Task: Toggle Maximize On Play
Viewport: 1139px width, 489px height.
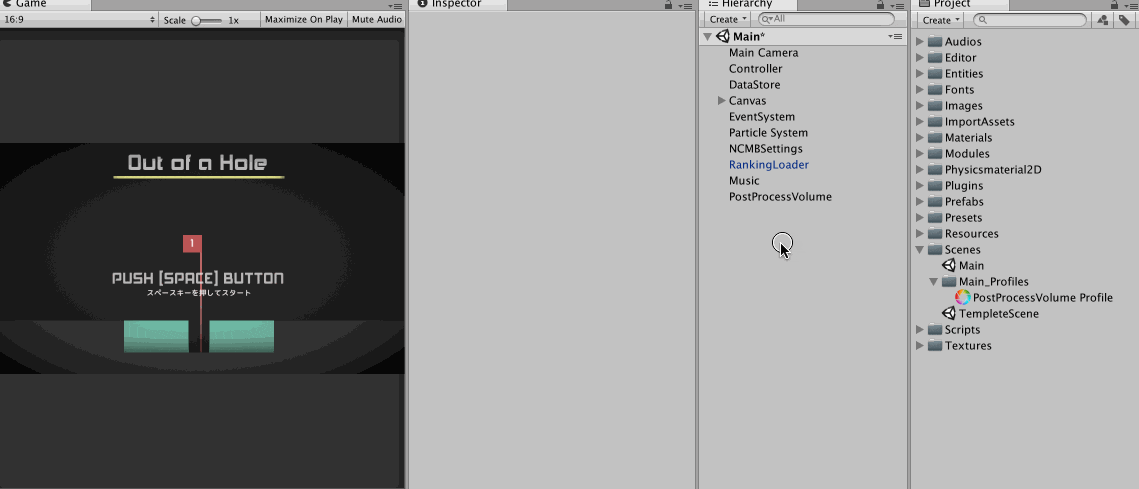Action: pyautogui.click(x=304, y=20)
